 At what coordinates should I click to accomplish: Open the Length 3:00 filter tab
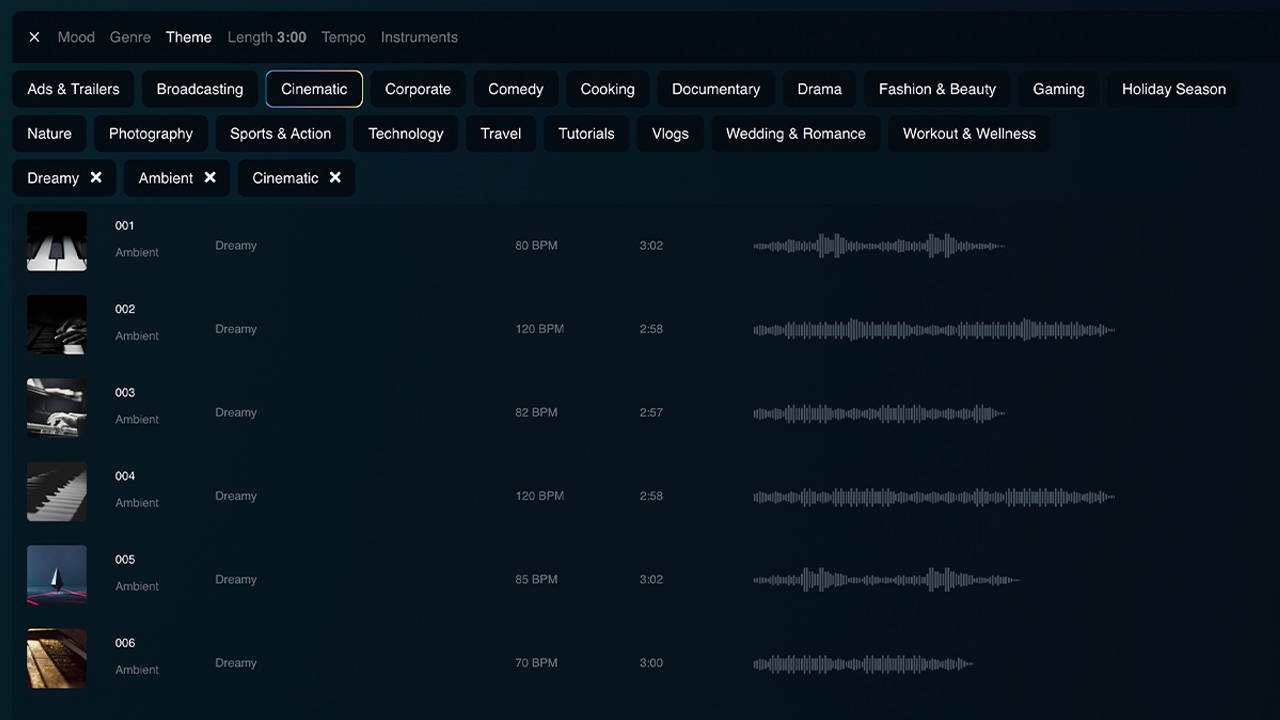point(267,37)
